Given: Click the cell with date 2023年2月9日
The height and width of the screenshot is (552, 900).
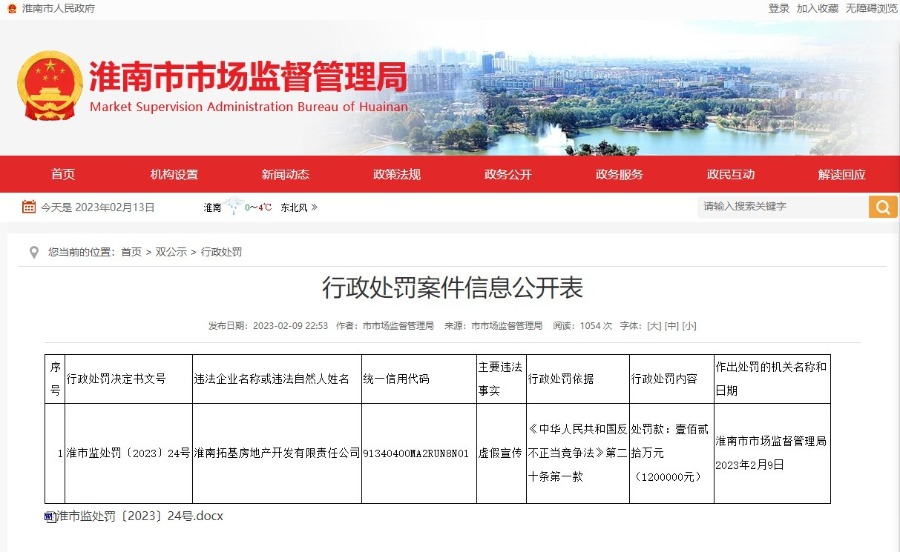Looking at the screenshot, I should click(771, 453).
